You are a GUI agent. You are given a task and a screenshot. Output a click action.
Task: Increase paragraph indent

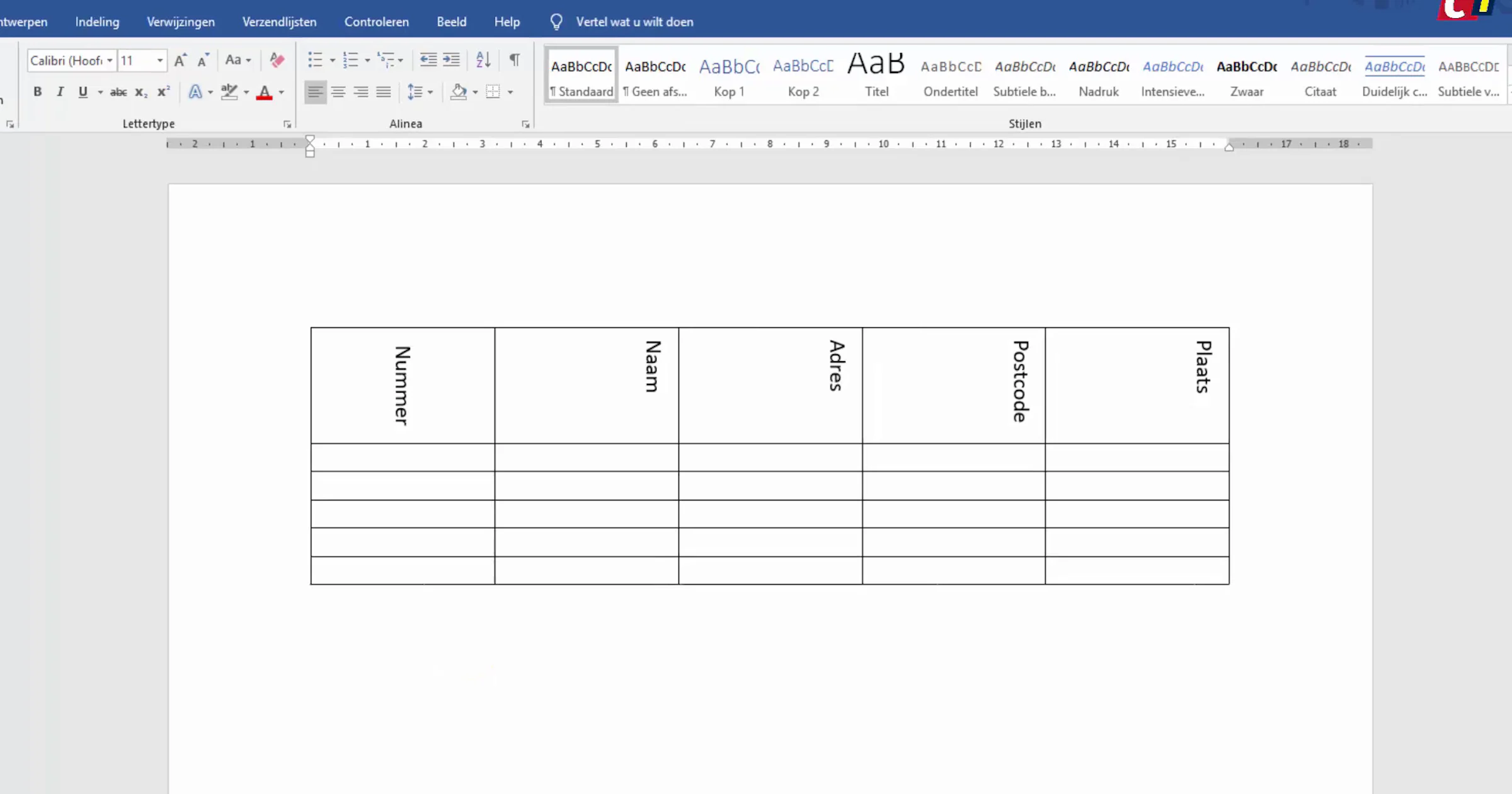[x=451, y=60]
